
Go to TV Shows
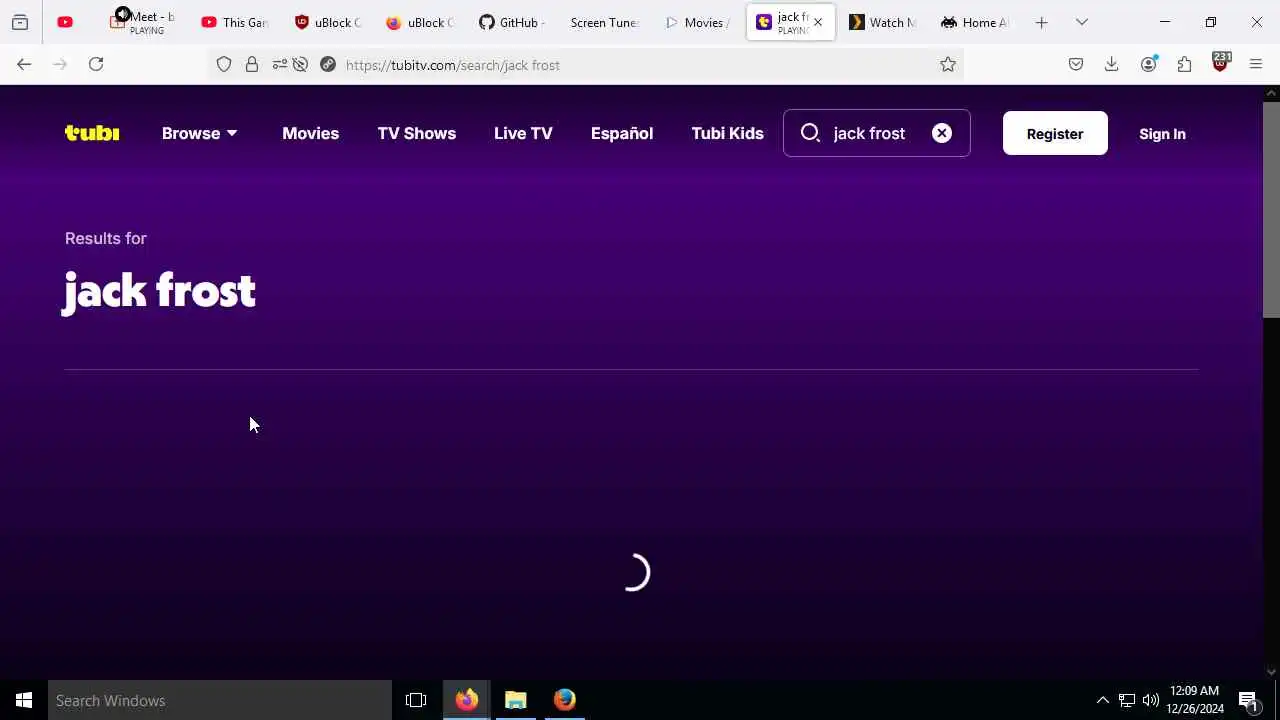click(x=416, y=133)
